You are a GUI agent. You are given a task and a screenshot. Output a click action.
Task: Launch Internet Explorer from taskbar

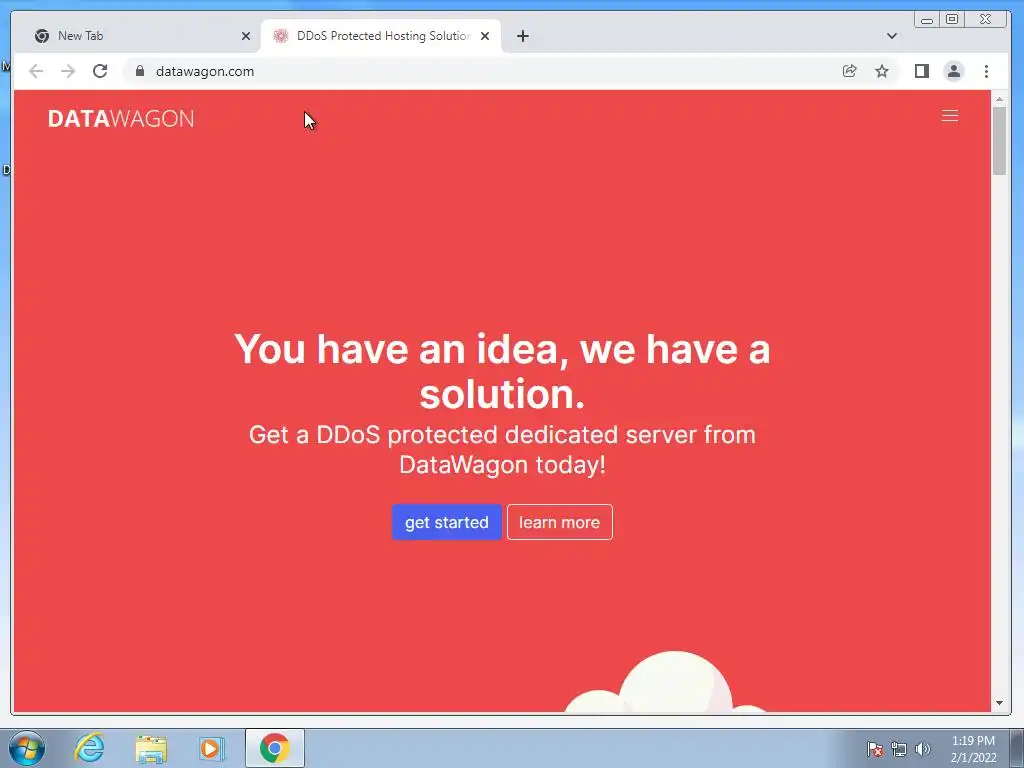coord(89,748)
